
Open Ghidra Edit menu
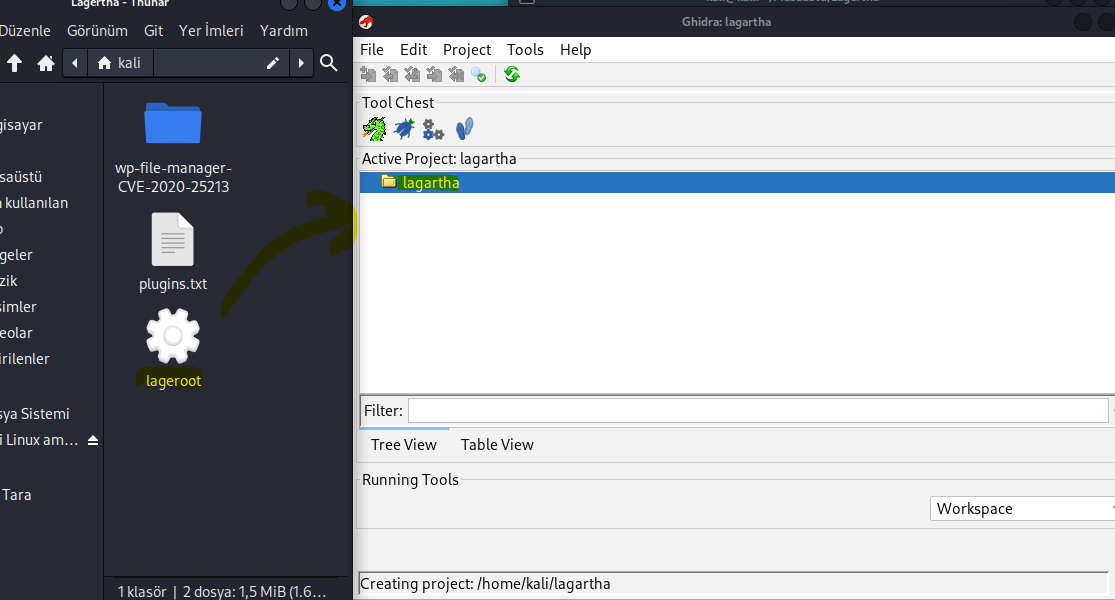click(x=413, y=50)
